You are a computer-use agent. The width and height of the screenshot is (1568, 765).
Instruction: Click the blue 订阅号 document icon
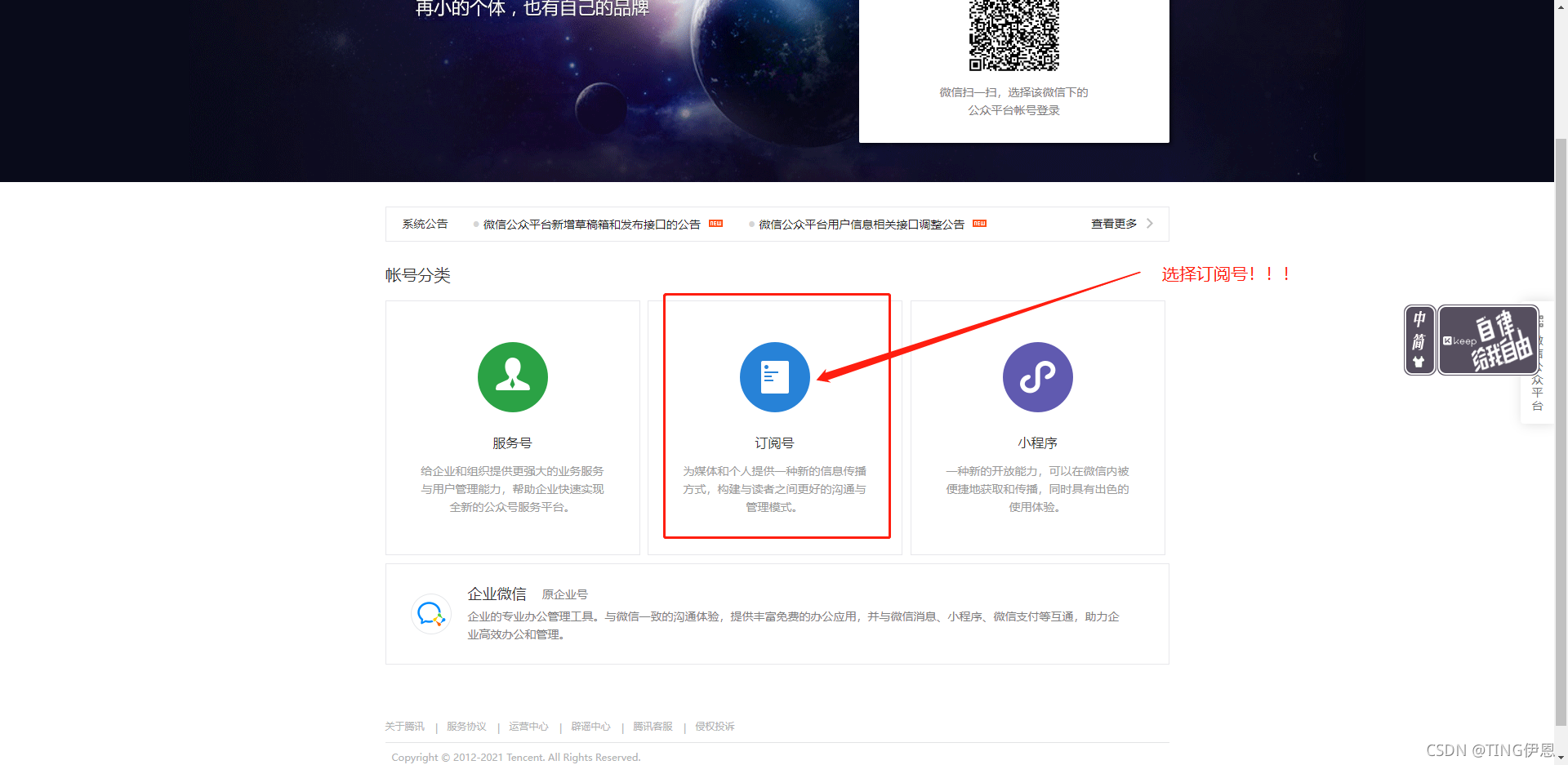click(775, 377)
